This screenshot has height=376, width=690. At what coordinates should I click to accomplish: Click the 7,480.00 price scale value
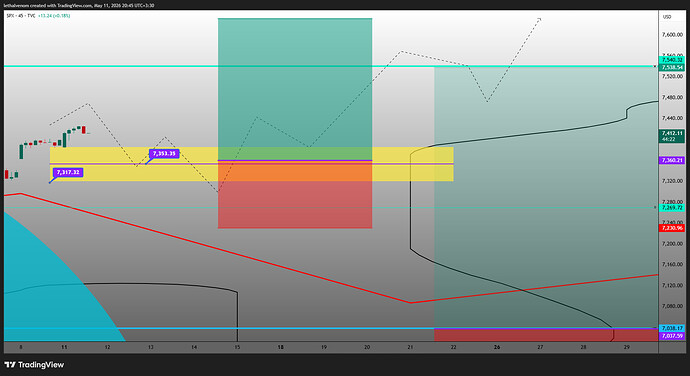pos(672,97)
